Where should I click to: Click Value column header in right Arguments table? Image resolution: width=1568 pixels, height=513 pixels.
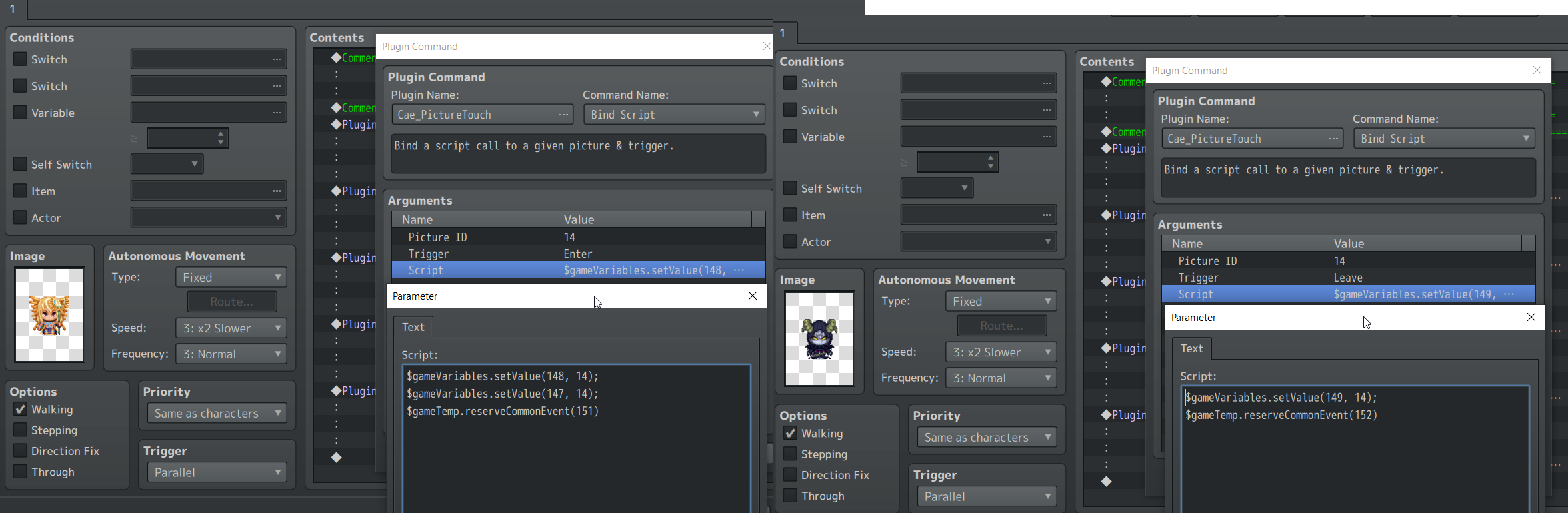(1422, 243)
